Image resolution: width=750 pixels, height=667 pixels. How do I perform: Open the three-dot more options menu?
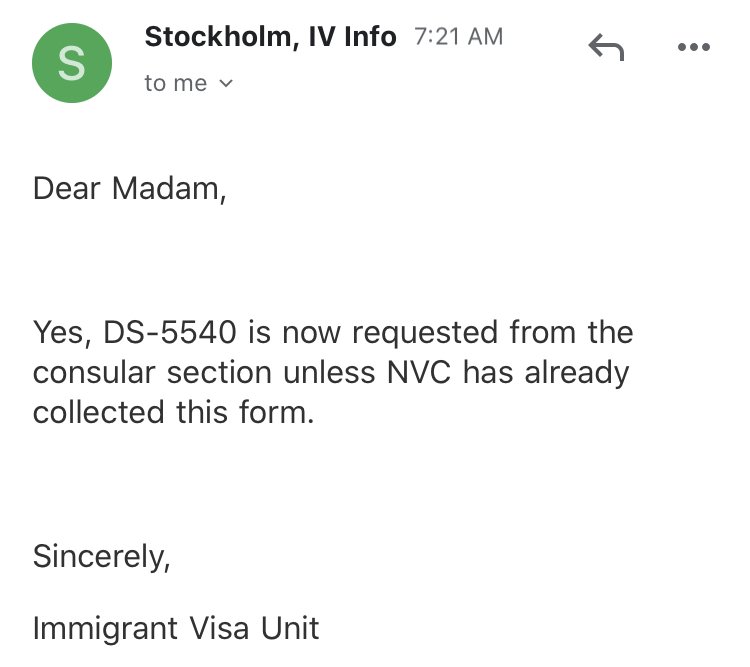coord(693,46)
